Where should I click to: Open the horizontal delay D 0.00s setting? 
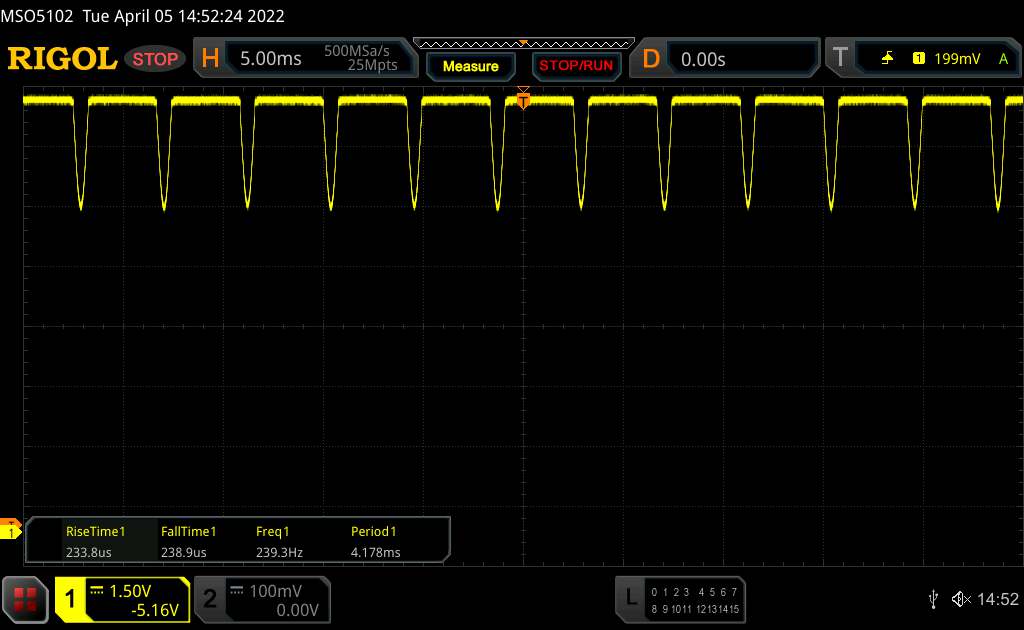pos(725,59)
